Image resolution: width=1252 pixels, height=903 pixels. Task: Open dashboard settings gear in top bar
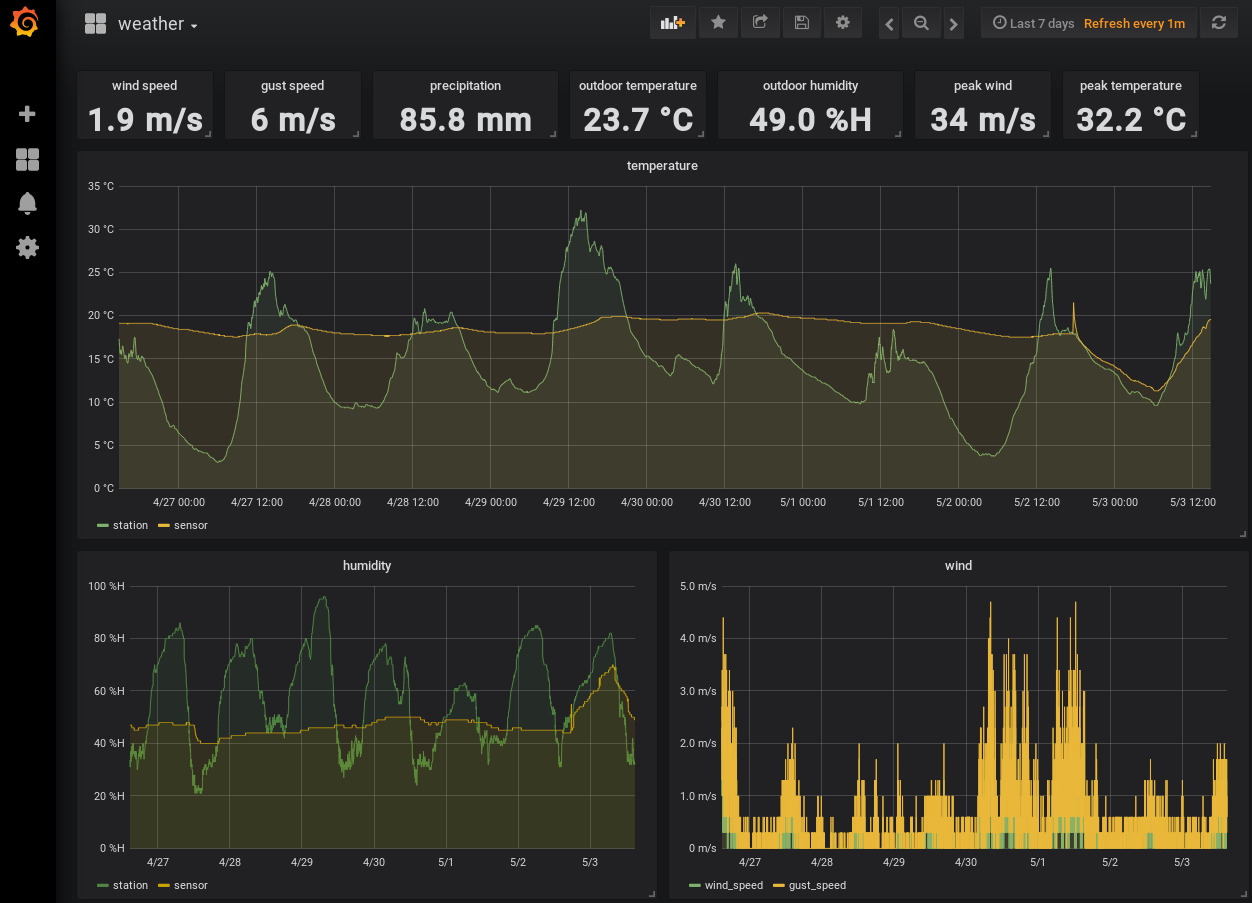pos(842,23)
